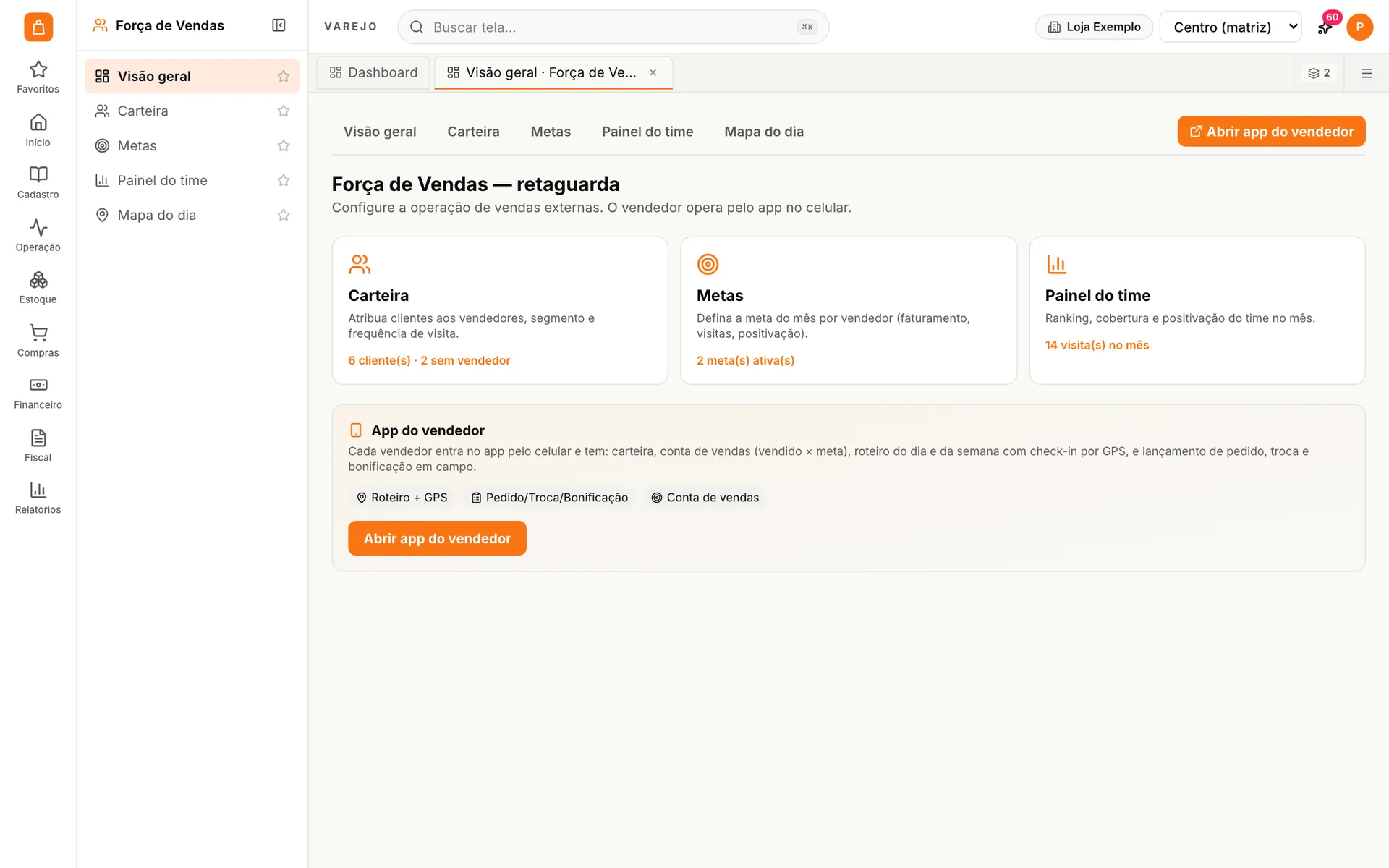
Task: Select the Painel do time top tab
Action: coord(647,132)
